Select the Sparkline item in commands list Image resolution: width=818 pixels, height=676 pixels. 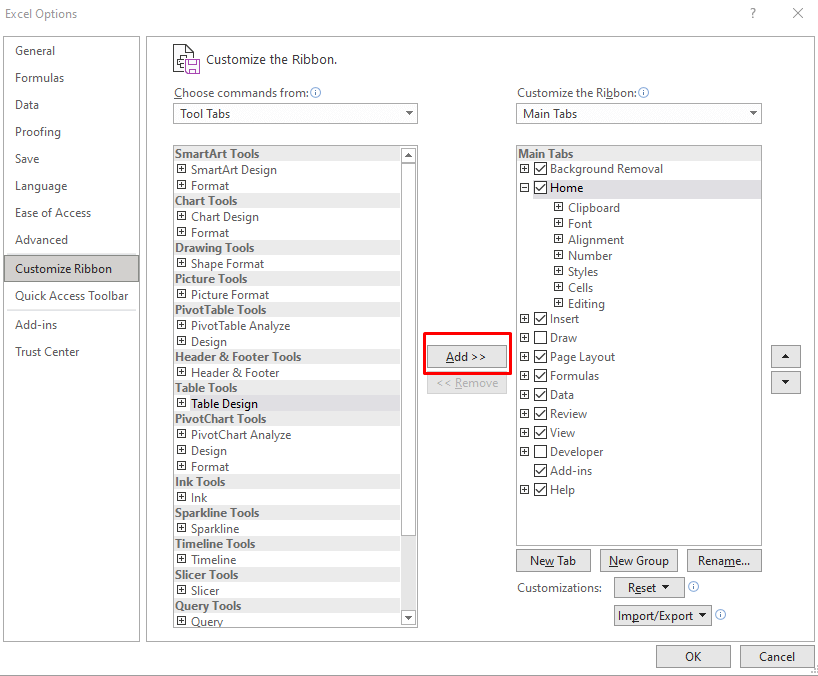click(x=215, y=529)
